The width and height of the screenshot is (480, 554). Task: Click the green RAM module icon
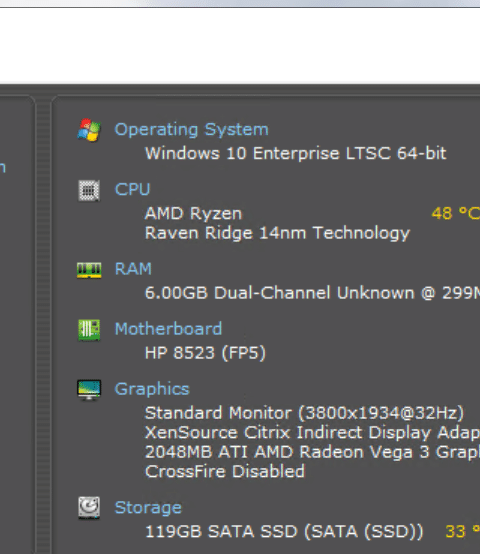tap(89, 270)
